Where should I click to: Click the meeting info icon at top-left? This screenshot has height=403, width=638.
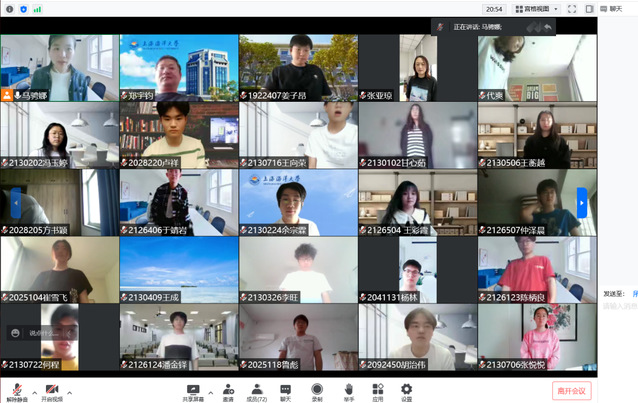(x=9, y=9)
